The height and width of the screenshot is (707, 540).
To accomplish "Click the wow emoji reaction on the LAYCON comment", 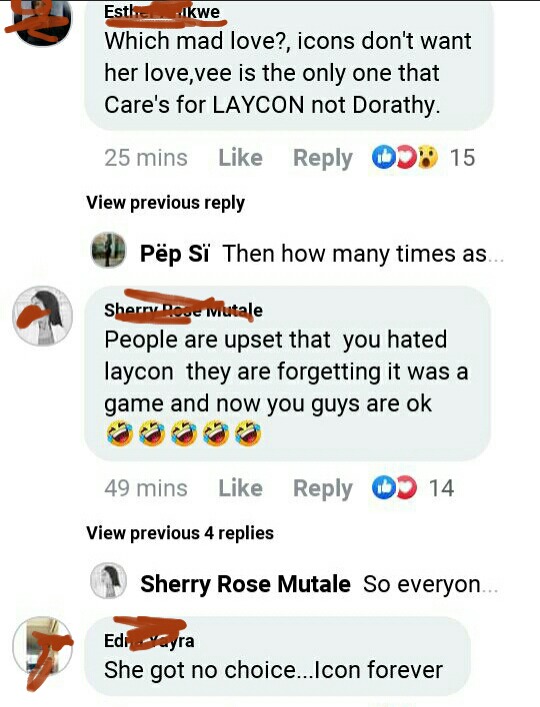I will click(x=427, y=157).
